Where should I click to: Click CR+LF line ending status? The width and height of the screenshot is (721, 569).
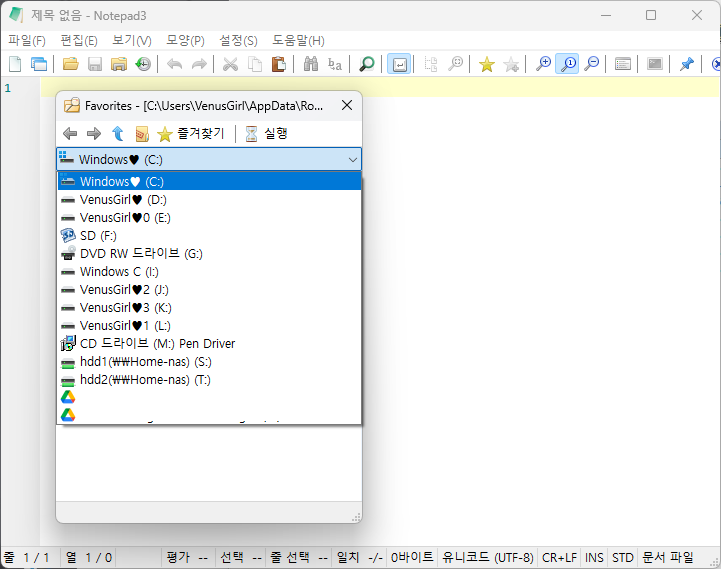pos(559,558)
